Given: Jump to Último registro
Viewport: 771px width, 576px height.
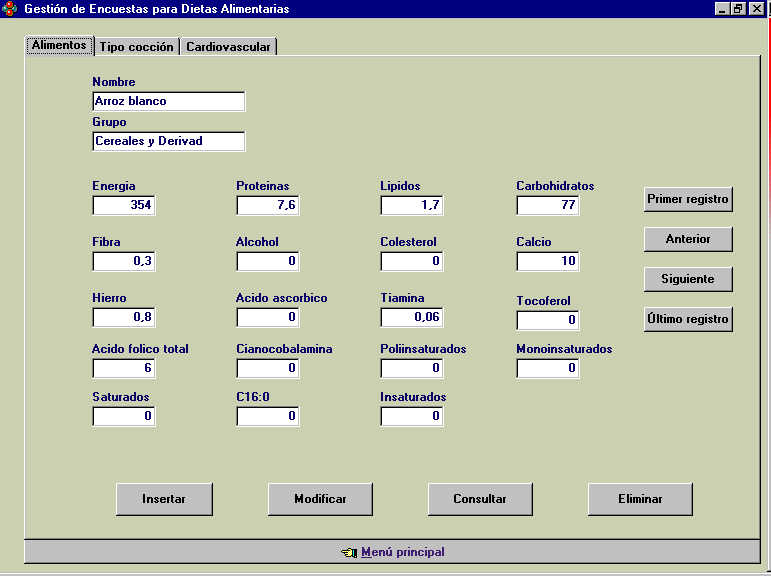Looking at the screenshot, I should 688,319.
